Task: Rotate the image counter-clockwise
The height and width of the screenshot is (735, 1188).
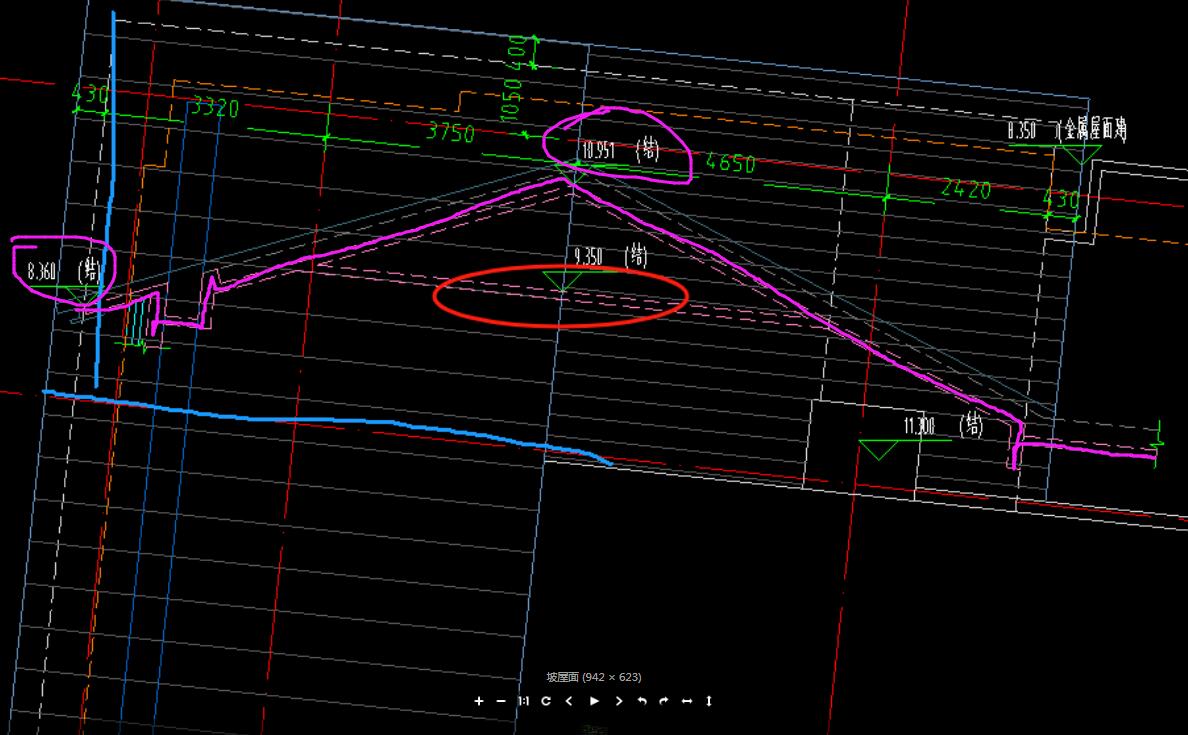Action: [642, 701]
